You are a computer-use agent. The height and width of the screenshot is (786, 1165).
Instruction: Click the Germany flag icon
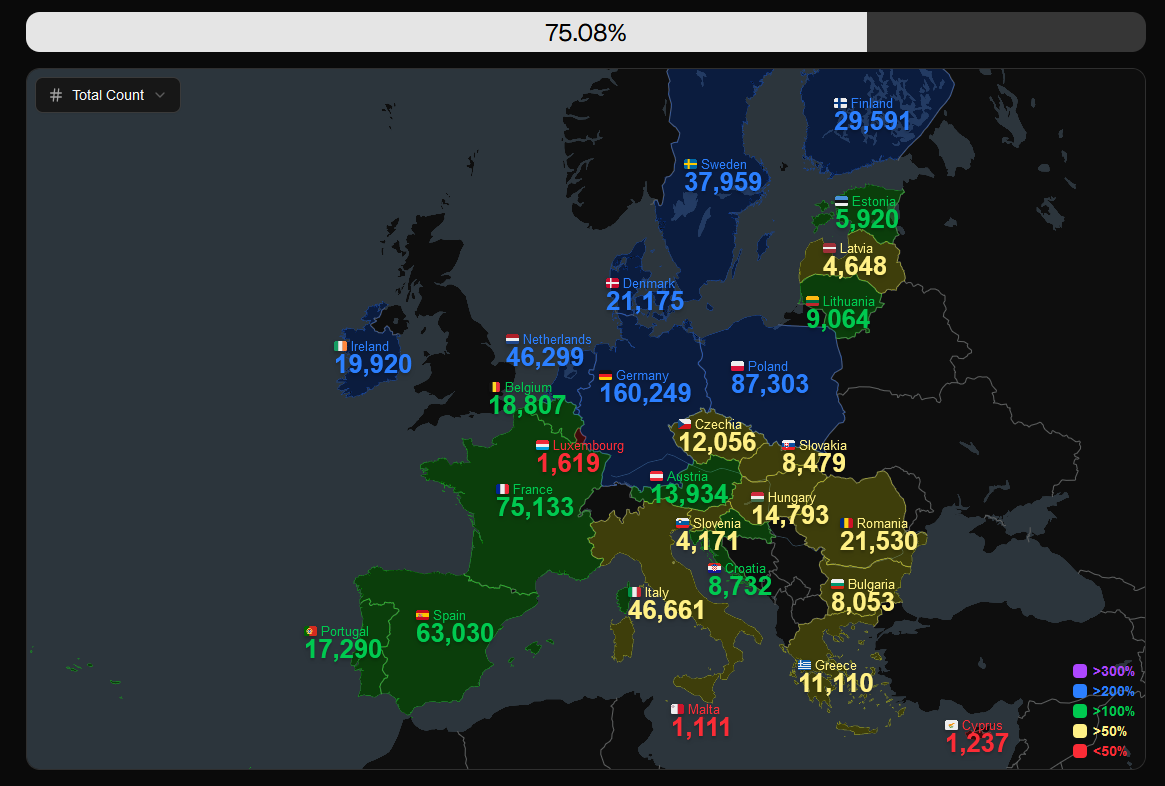coord(606,376)
